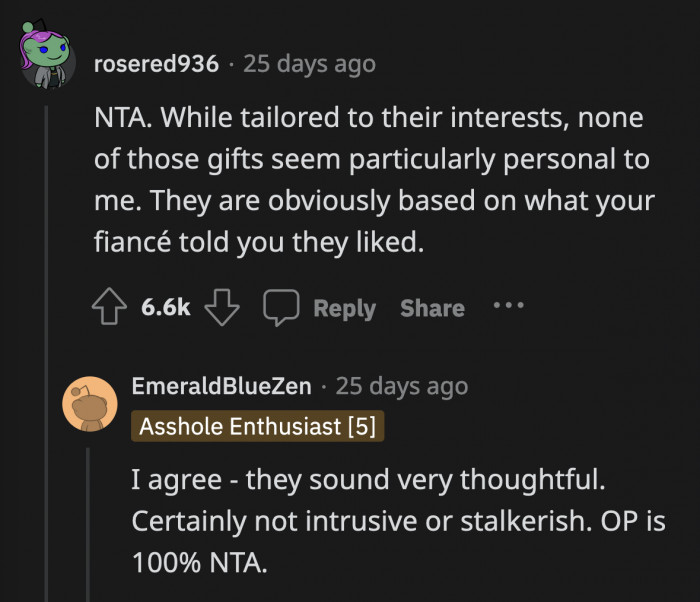Open the timestamp next to EmeraldBlueZen
700x602 pixels.
pos(401,386)
